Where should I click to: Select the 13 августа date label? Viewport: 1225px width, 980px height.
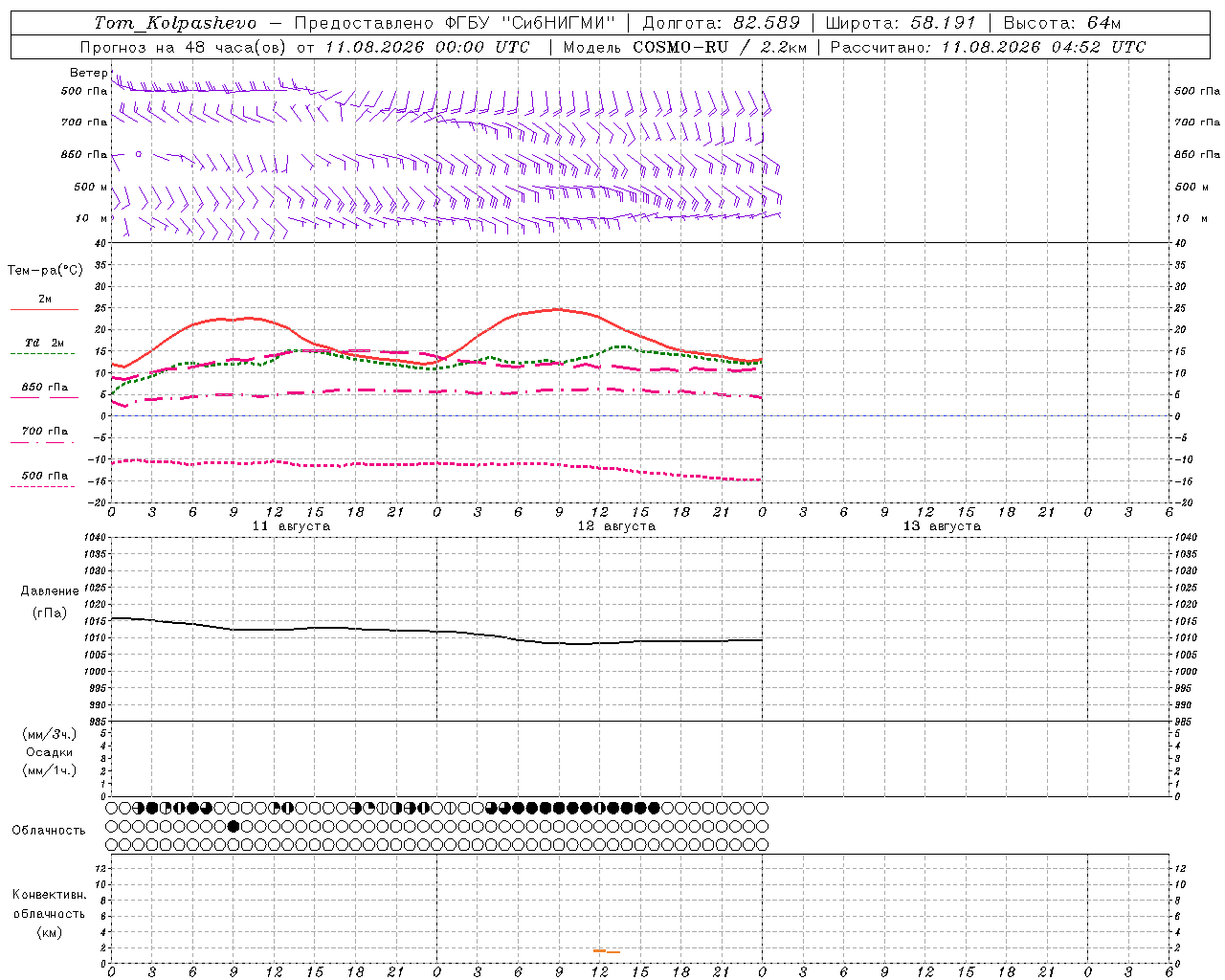(942, 526)
